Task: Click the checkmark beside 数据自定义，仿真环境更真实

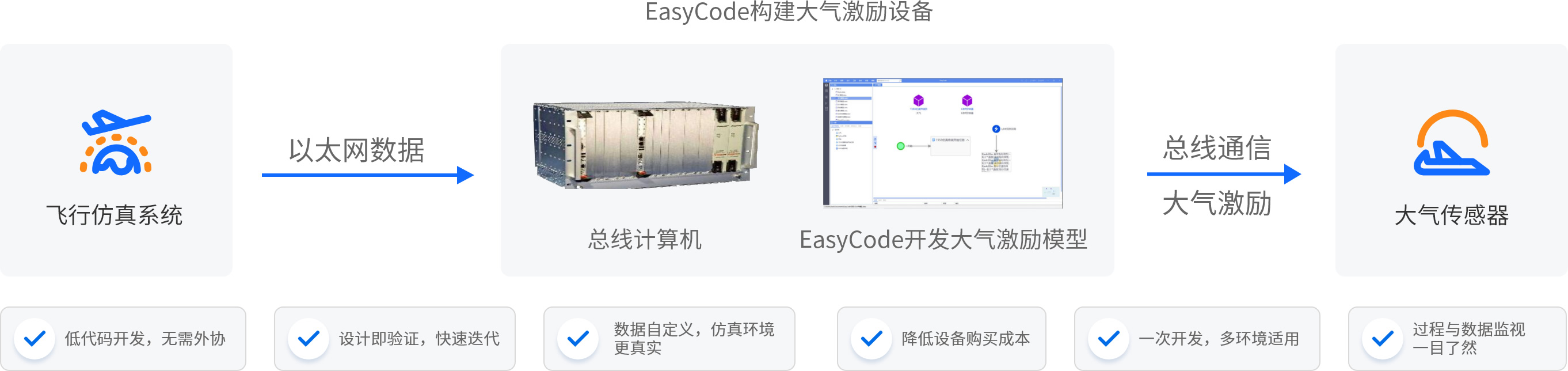Action: (578, 338)
